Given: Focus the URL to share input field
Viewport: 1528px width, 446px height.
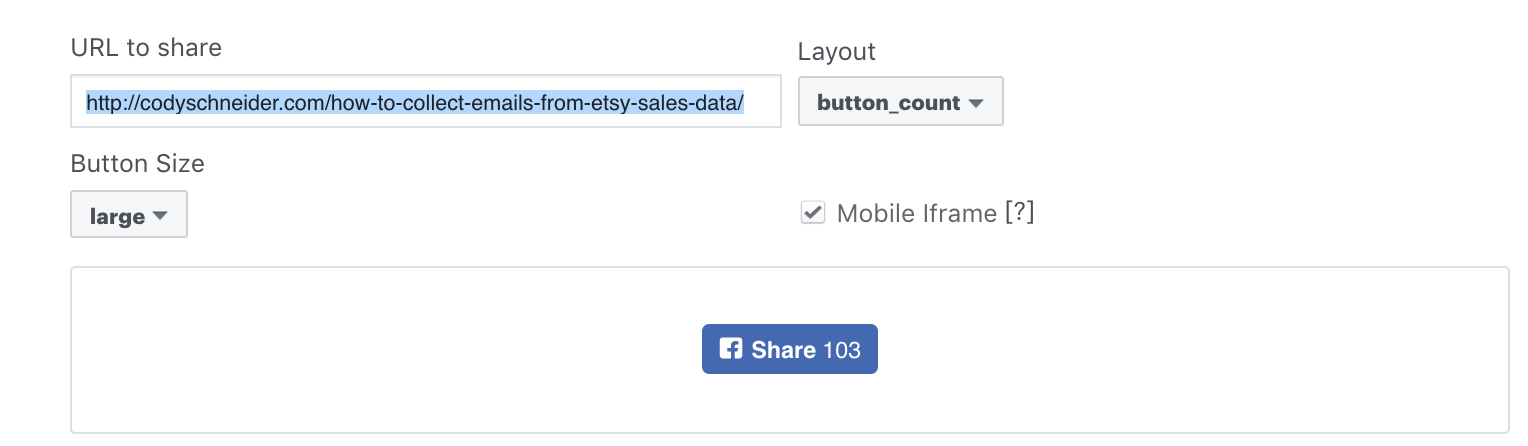Looking at the screenshot, I should [x=426, y=102].
